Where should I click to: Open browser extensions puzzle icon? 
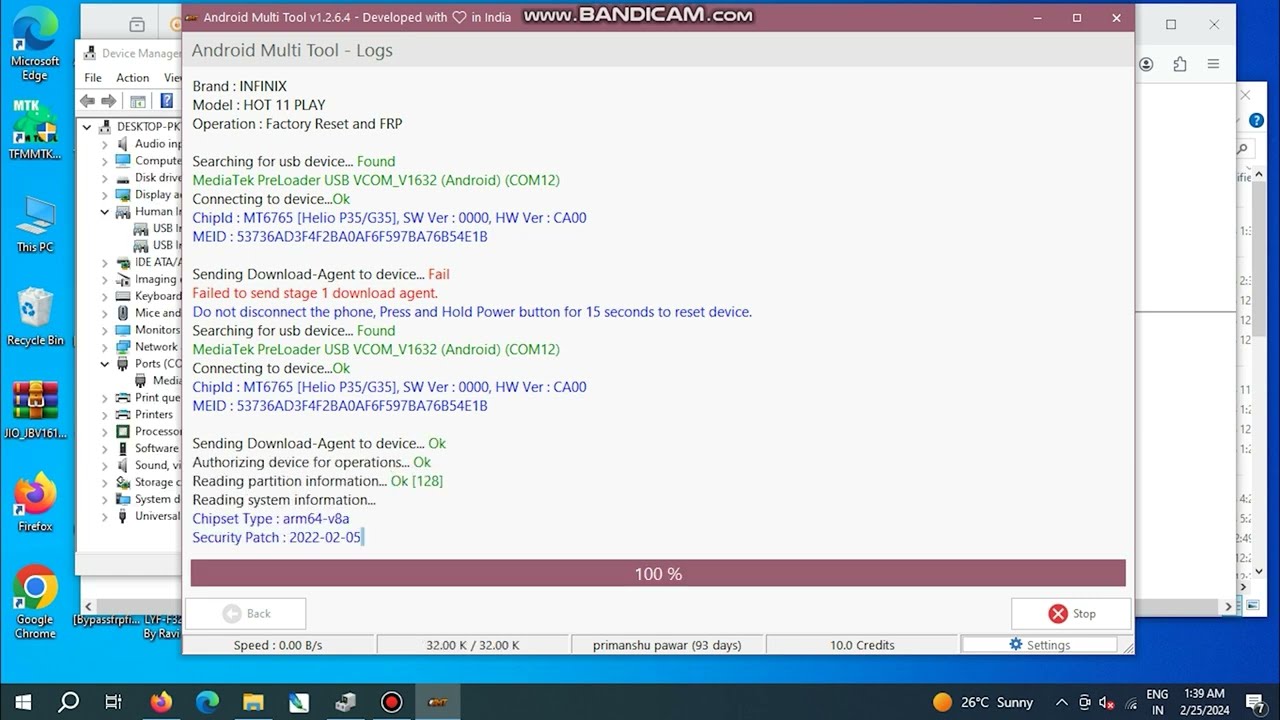tap(1180, 64)
